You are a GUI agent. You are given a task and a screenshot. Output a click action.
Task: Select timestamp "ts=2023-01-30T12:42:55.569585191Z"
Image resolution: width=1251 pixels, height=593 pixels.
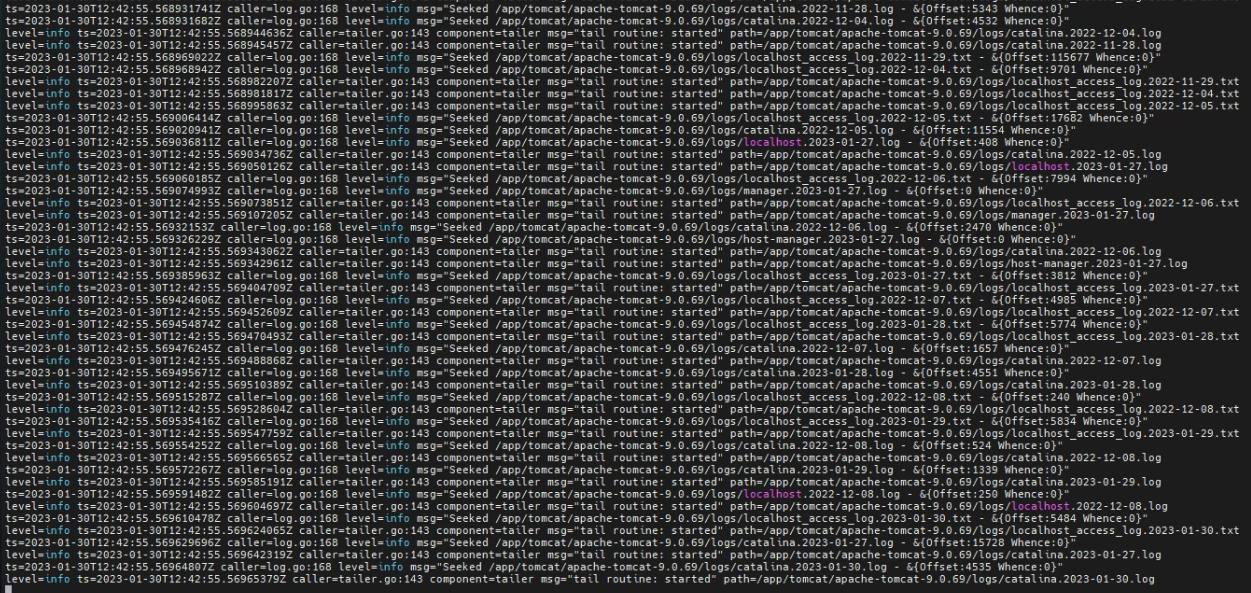pos(185,484)
